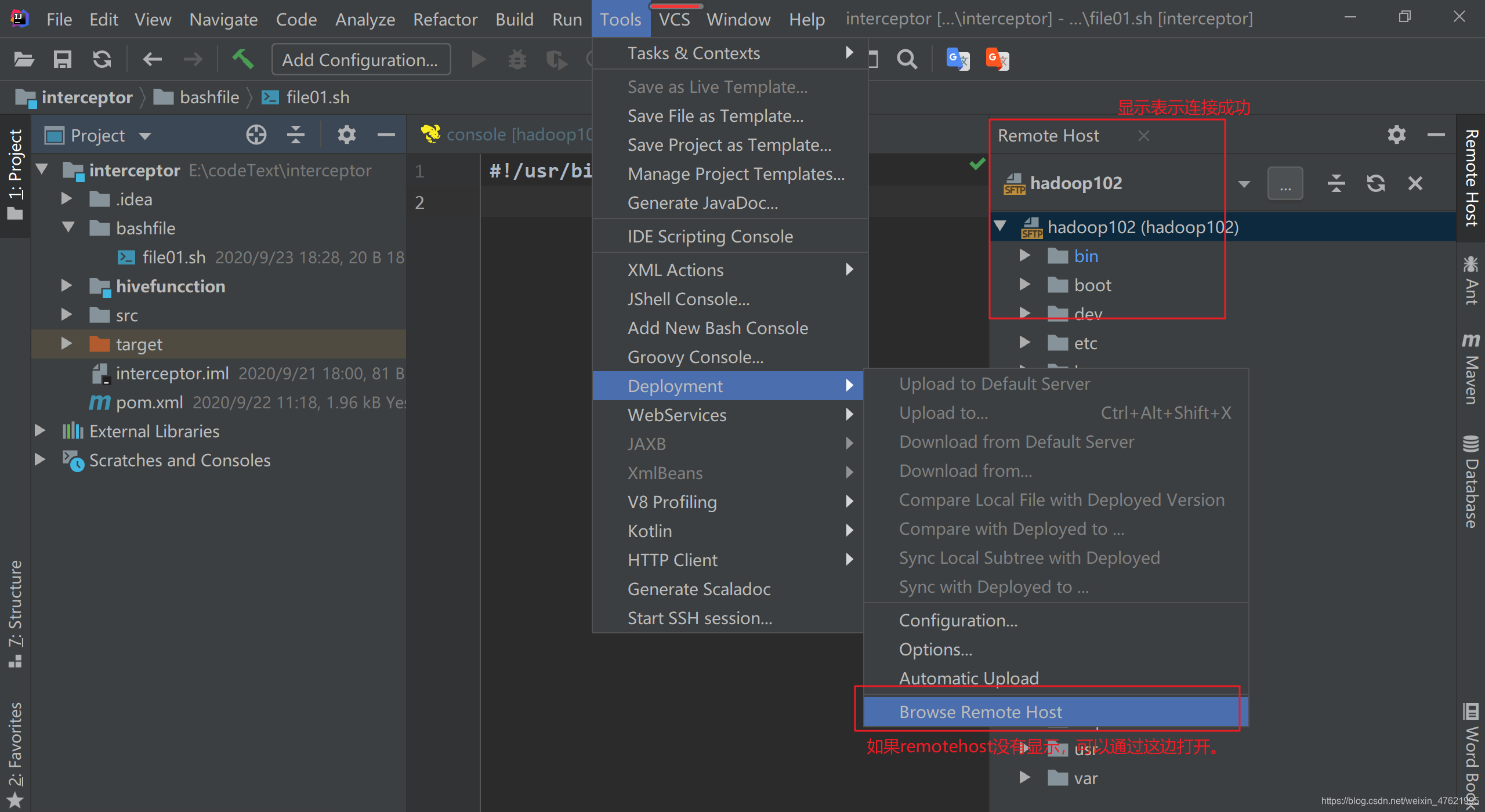Collapse all in Project panel toolbar
Viewport: 1485px width, 812px height.
295,135
